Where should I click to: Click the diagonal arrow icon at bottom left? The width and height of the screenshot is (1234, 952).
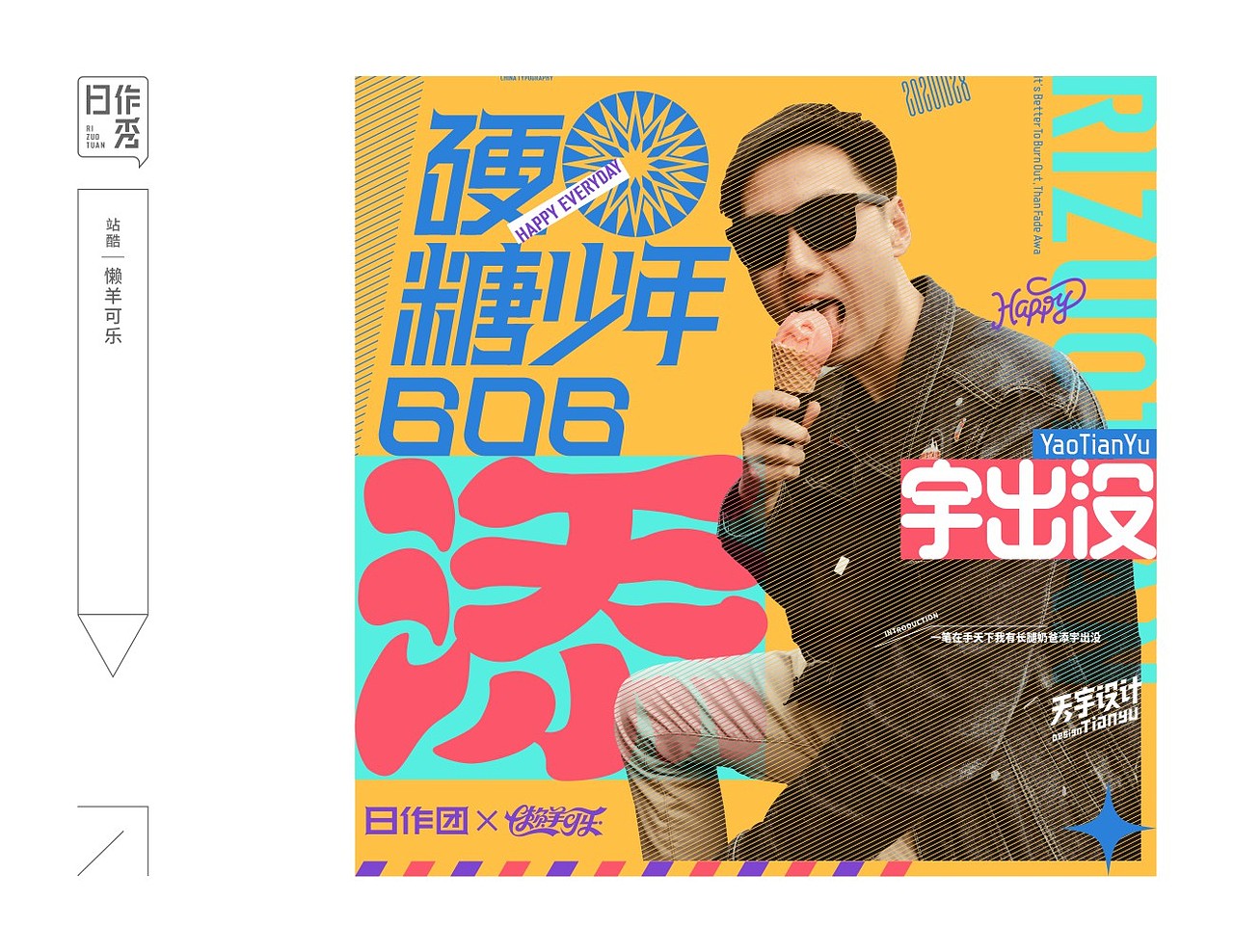click(x=113, y=840)
